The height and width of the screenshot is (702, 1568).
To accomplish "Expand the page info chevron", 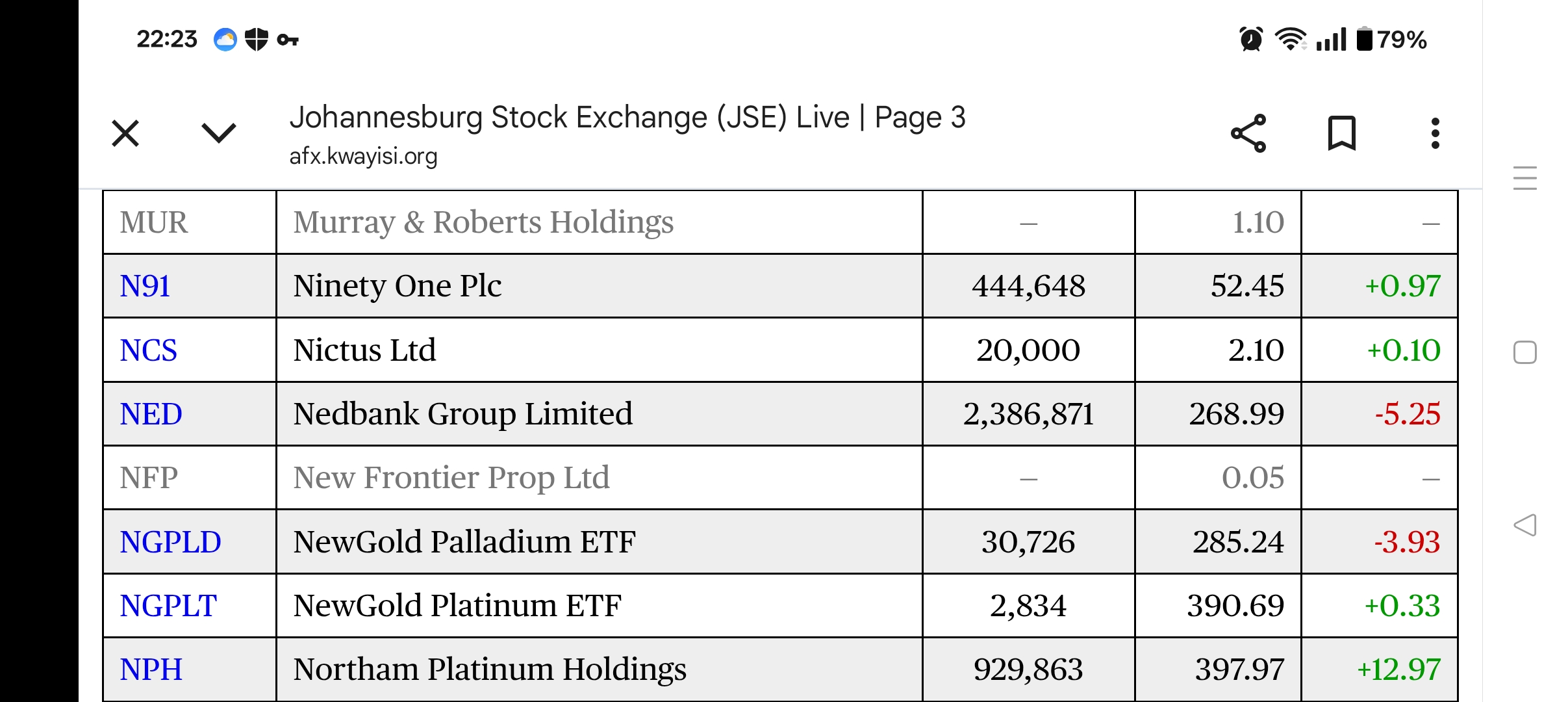I will tap(219, 133).
